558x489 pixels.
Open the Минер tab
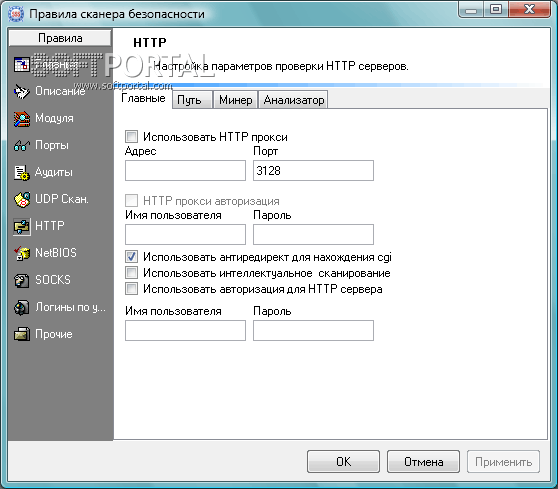click(x=235, y=100)
